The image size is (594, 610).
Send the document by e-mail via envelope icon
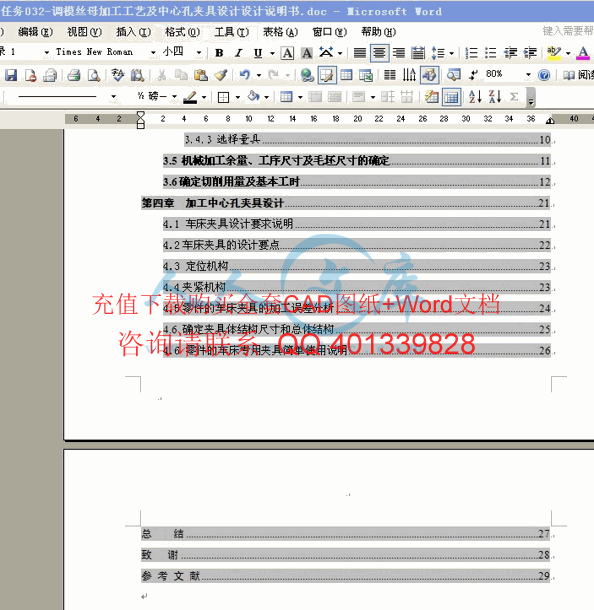click(50, 75)
